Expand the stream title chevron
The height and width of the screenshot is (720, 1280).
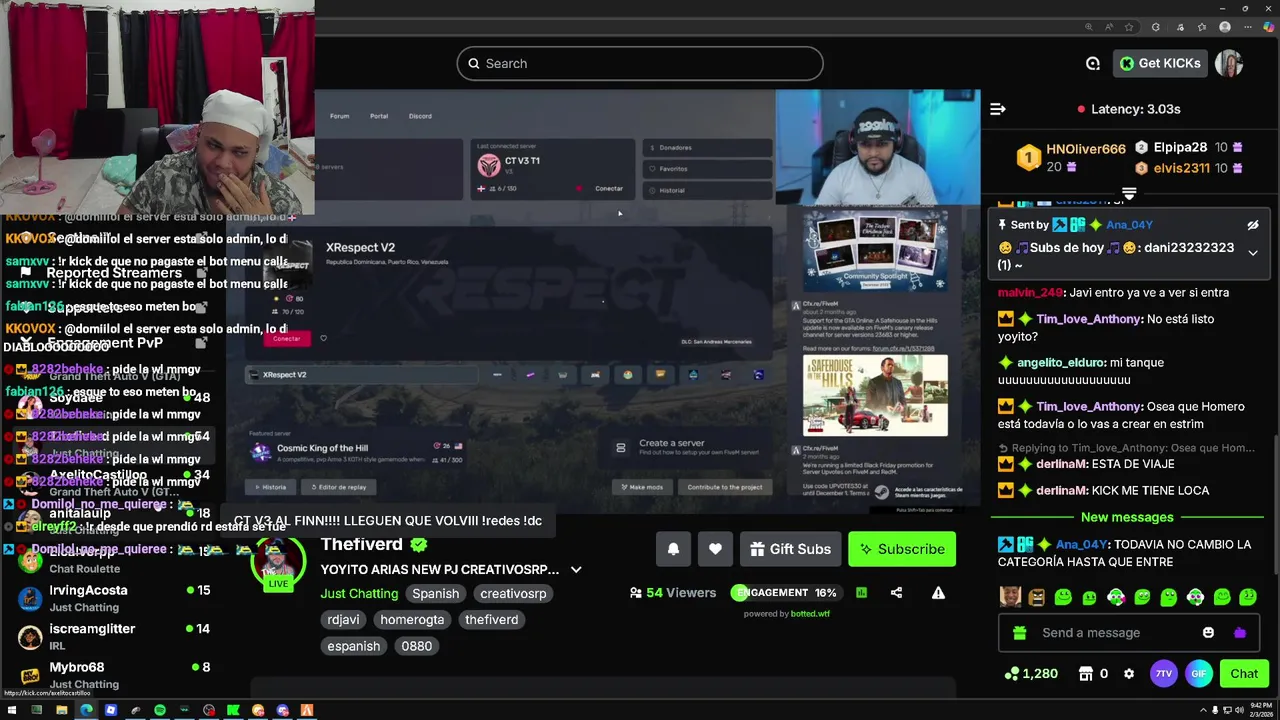click(576, 569)
